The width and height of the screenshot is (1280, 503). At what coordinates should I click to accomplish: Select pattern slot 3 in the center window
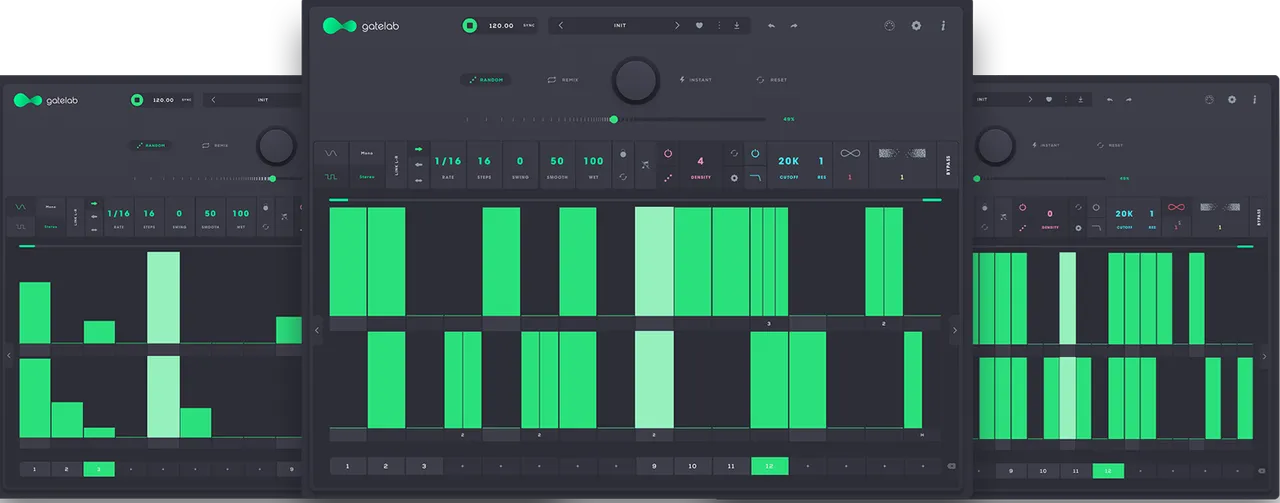[x=424, y=466]
